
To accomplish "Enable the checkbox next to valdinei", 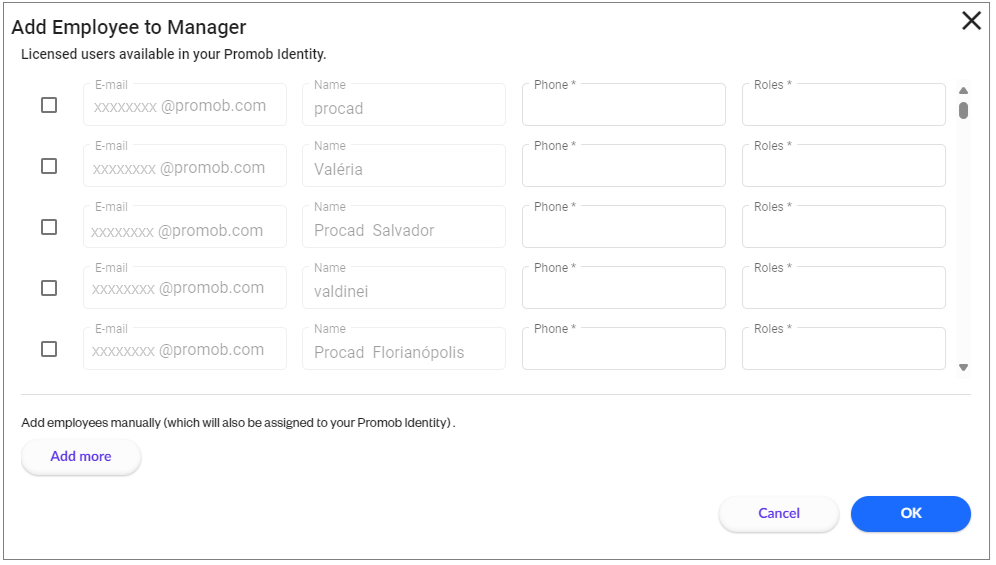I will (x=49, y=288).
